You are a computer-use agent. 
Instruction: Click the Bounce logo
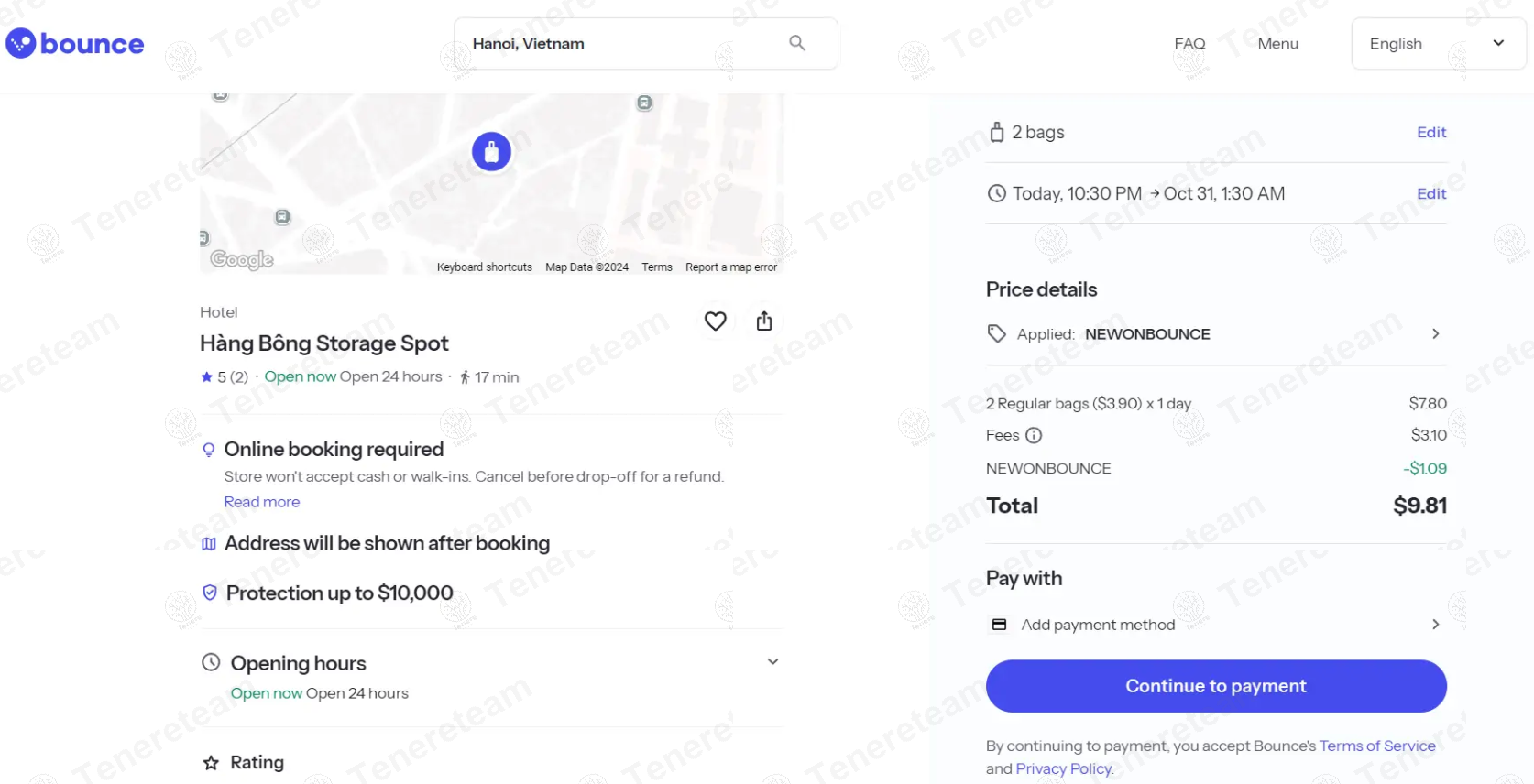tap(74, 43)
